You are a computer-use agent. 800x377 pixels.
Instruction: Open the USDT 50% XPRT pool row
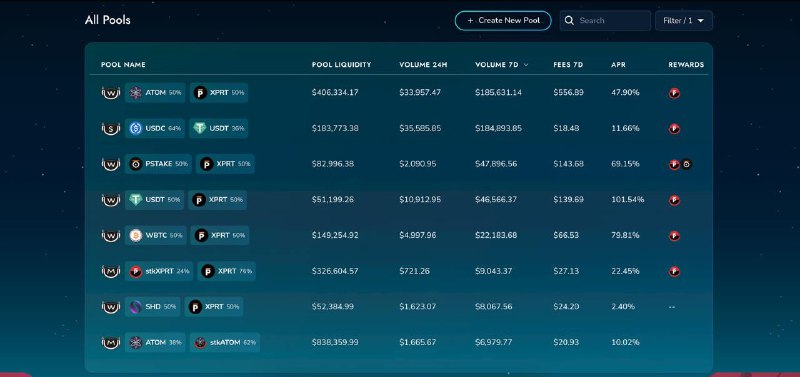point(399,200)
